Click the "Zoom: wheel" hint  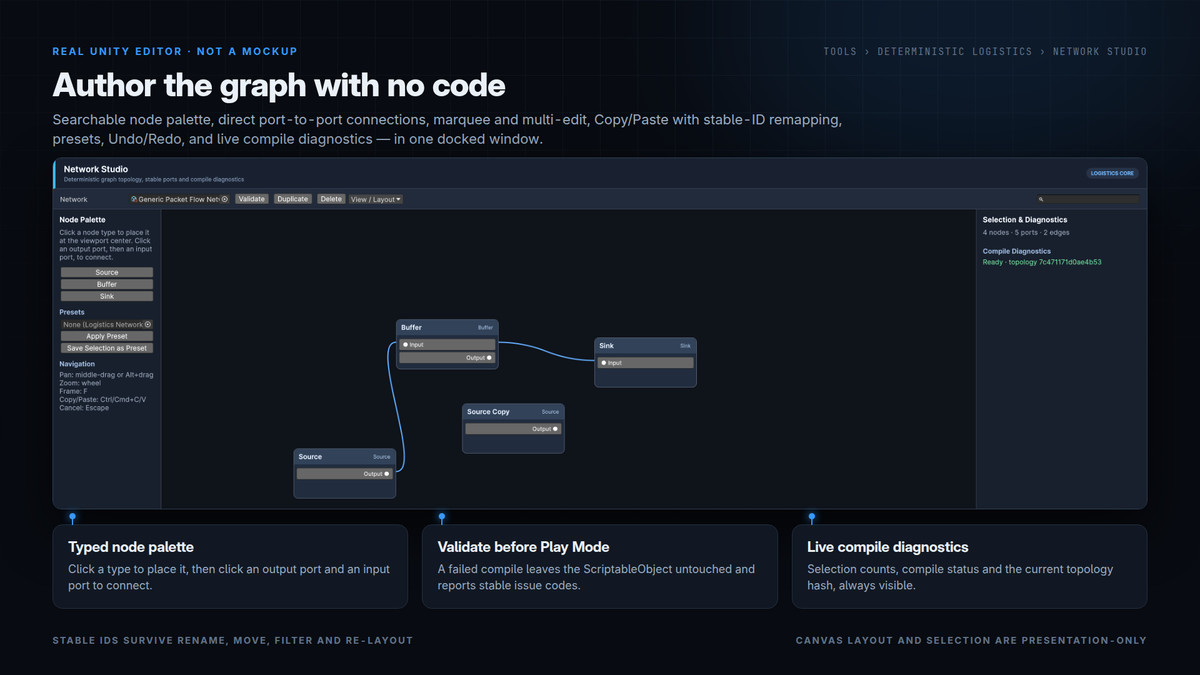[x=80, y=383]
